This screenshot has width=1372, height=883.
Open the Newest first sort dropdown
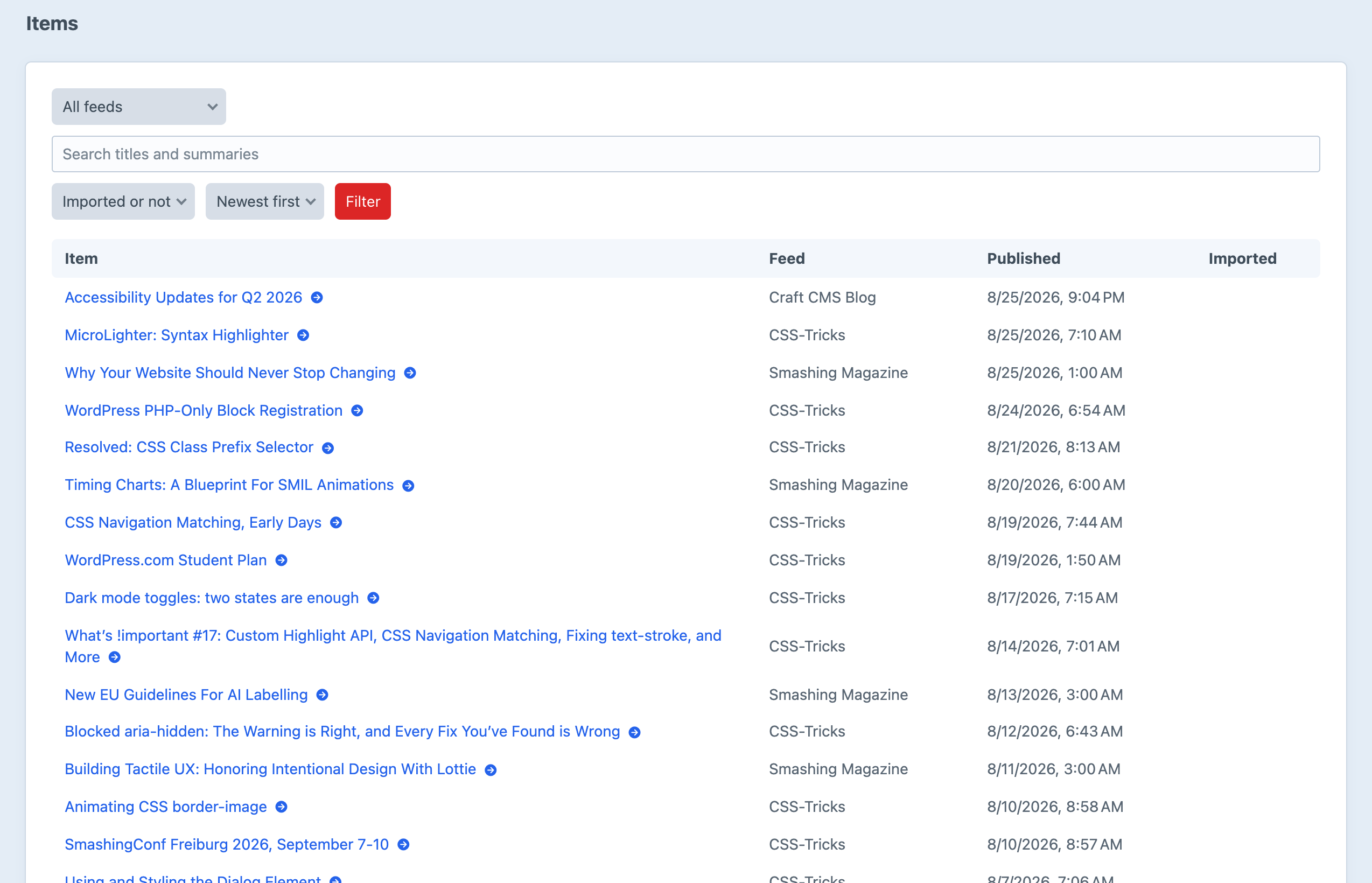(265, 201)
